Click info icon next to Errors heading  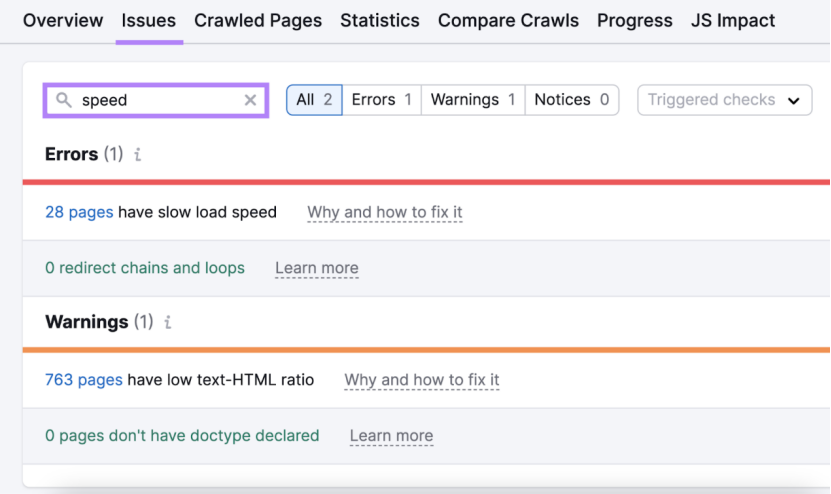(x=138, y=155)
